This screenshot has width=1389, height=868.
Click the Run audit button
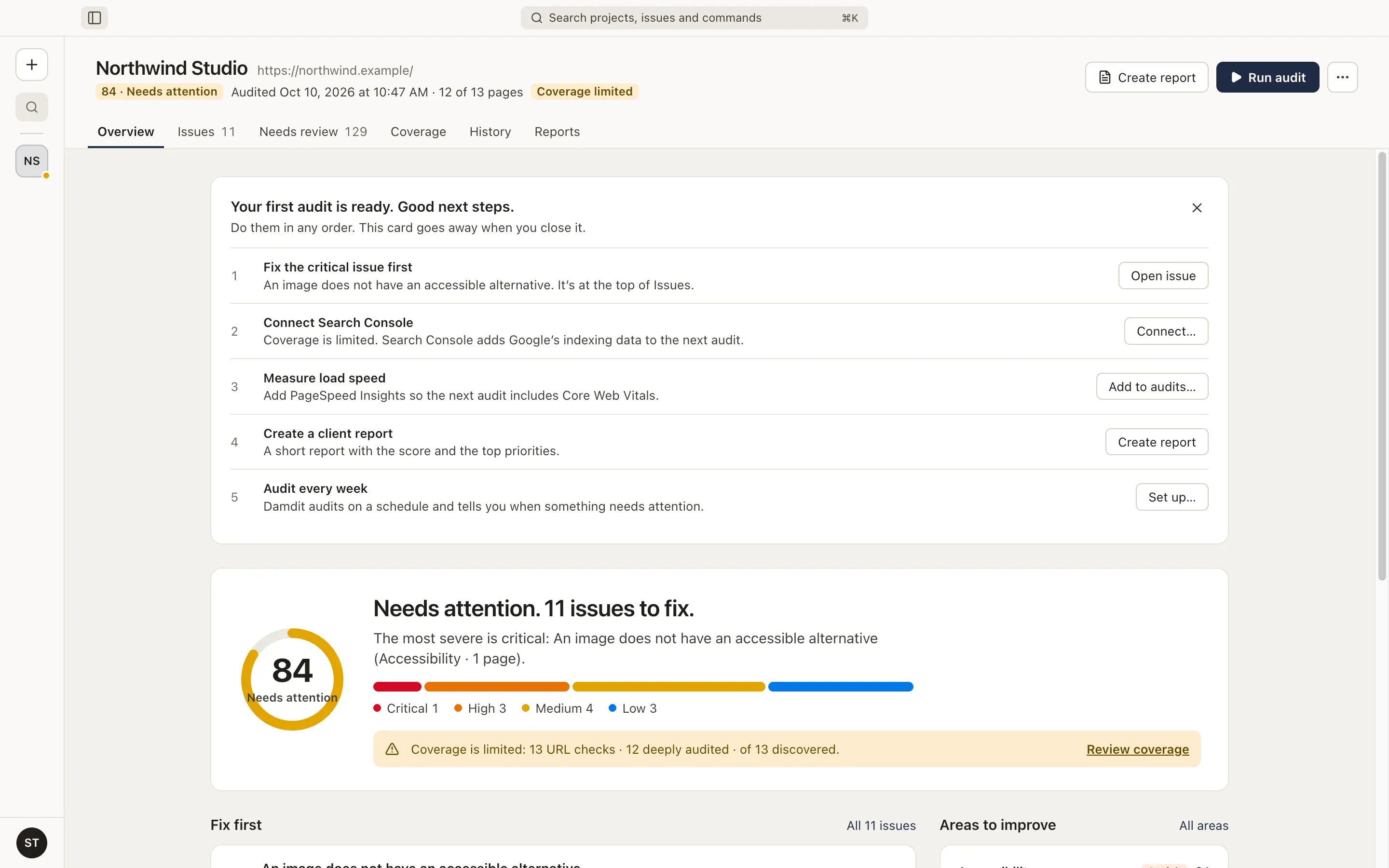(x=1267, y=77)
